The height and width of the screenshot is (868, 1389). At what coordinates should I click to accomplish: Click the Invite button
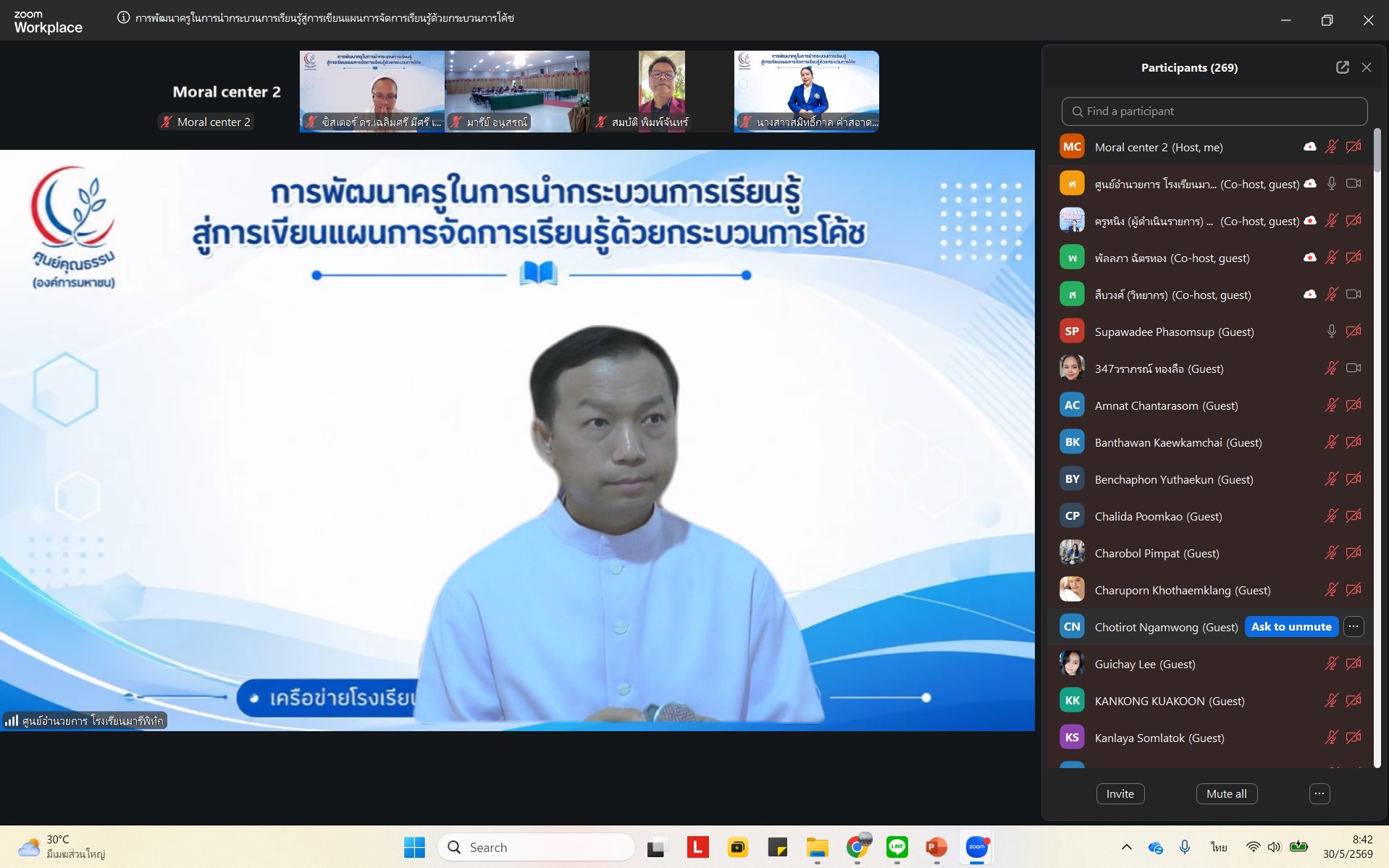coord(1120,794)
